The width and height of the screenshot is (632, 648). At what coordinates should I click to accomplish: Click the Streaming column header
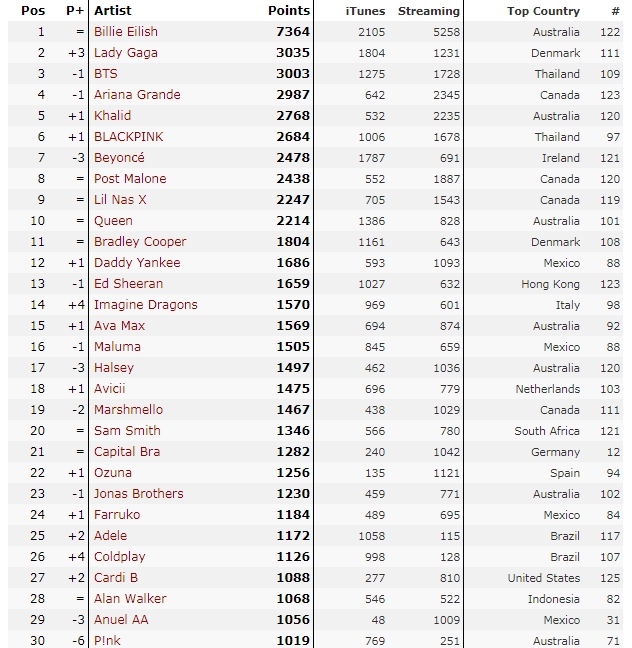pyautogui.click(x=429, y=11)
